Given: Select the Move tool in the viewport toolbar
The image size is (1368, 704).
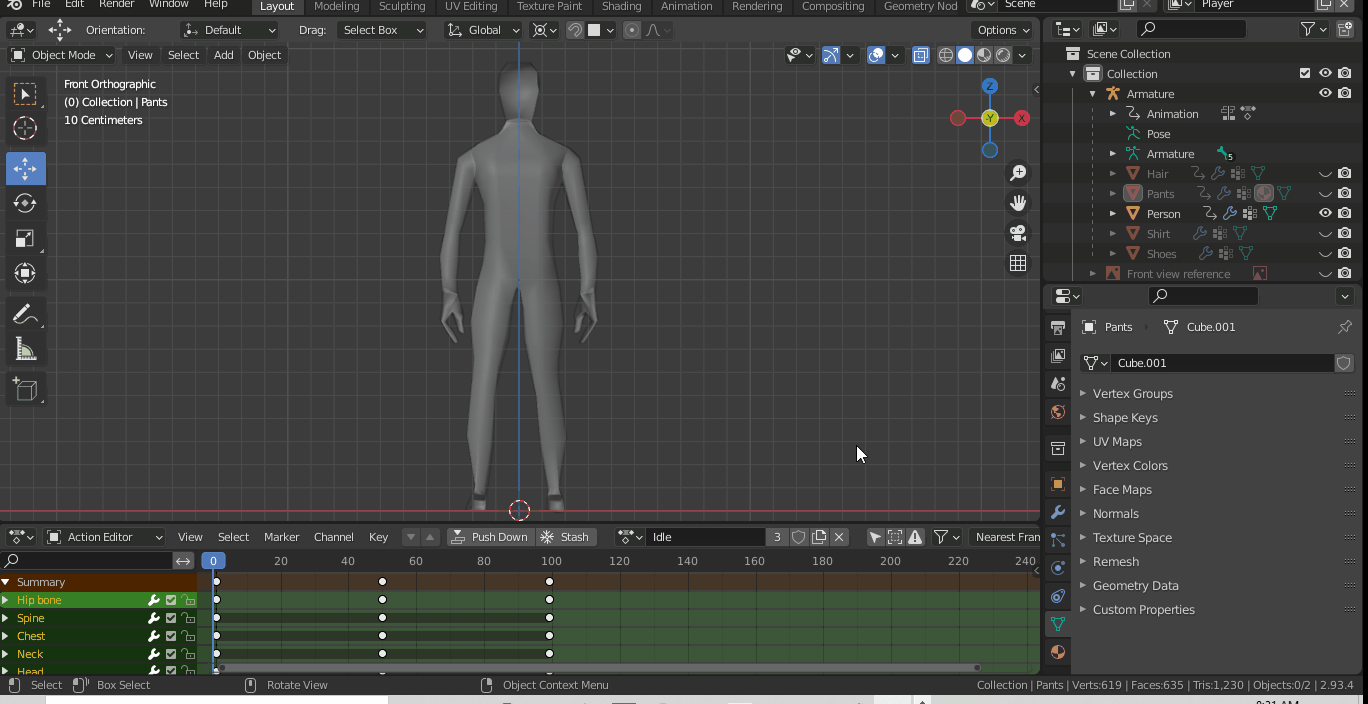Looking at the screenshot, I should (x=26, y=168).
